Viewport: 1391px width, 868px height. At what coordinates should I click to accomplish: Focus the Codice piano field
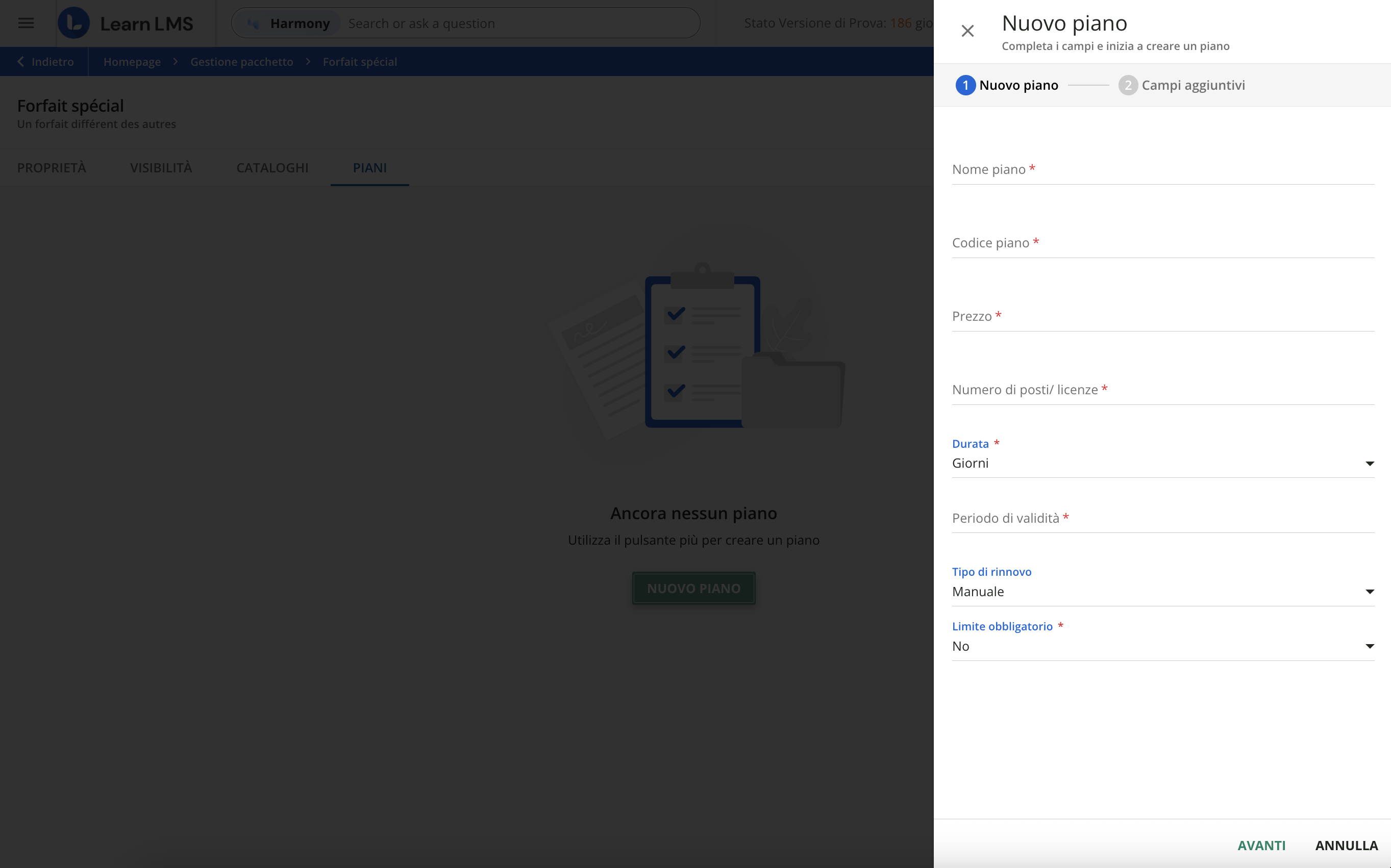[1163, 243]
